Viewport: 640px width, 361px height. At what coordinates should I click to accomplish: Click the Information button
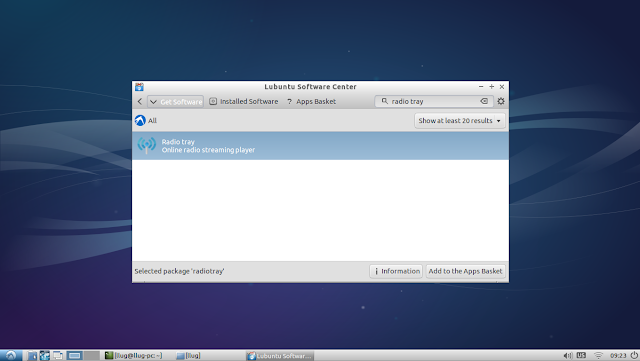click(x=396, y=271)
